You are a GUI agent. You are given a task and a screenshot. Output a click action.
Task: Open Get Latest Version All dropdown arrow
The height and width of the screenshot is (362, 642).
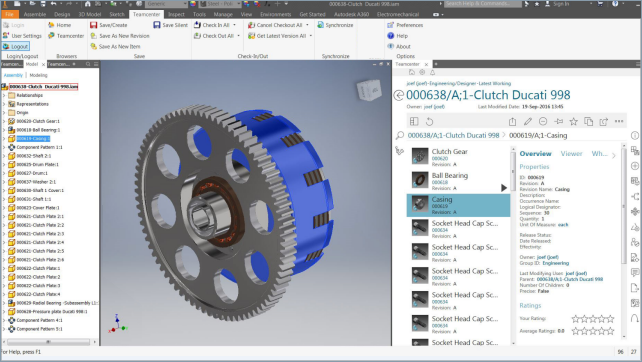pos(311,36)
